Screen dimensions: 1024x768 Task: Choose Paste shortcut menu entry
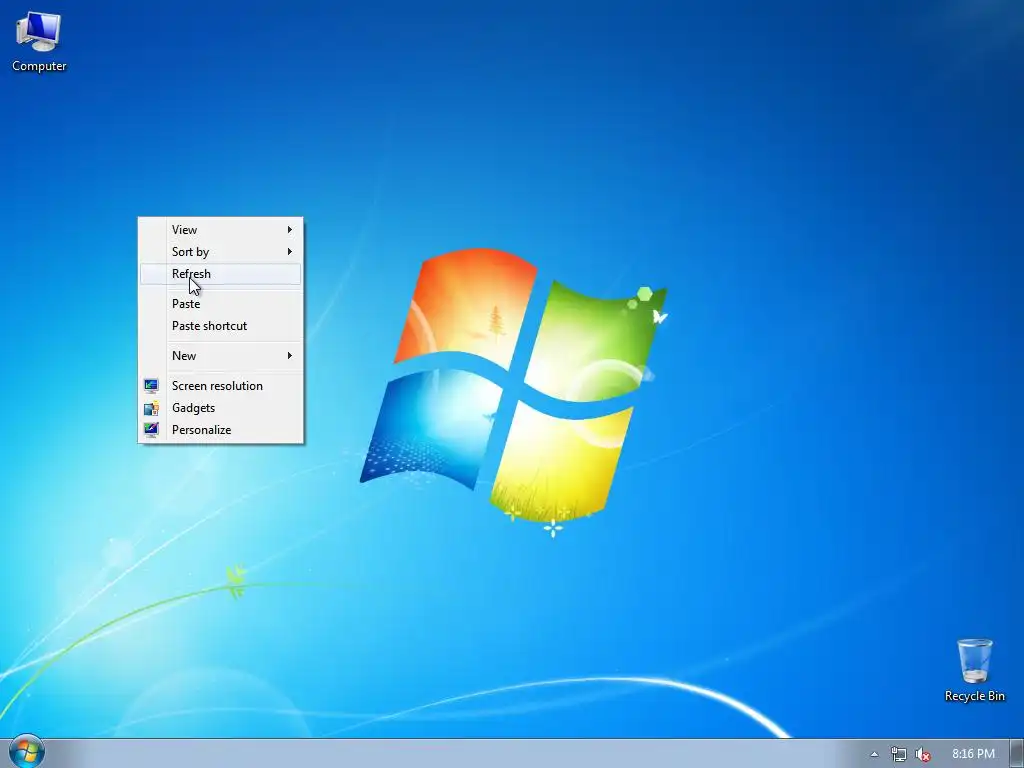point(221,326)
